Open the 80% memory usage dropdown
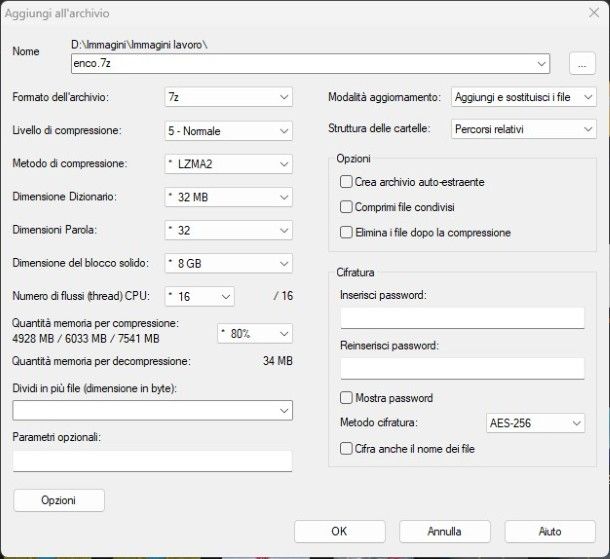 pos(255,334)
